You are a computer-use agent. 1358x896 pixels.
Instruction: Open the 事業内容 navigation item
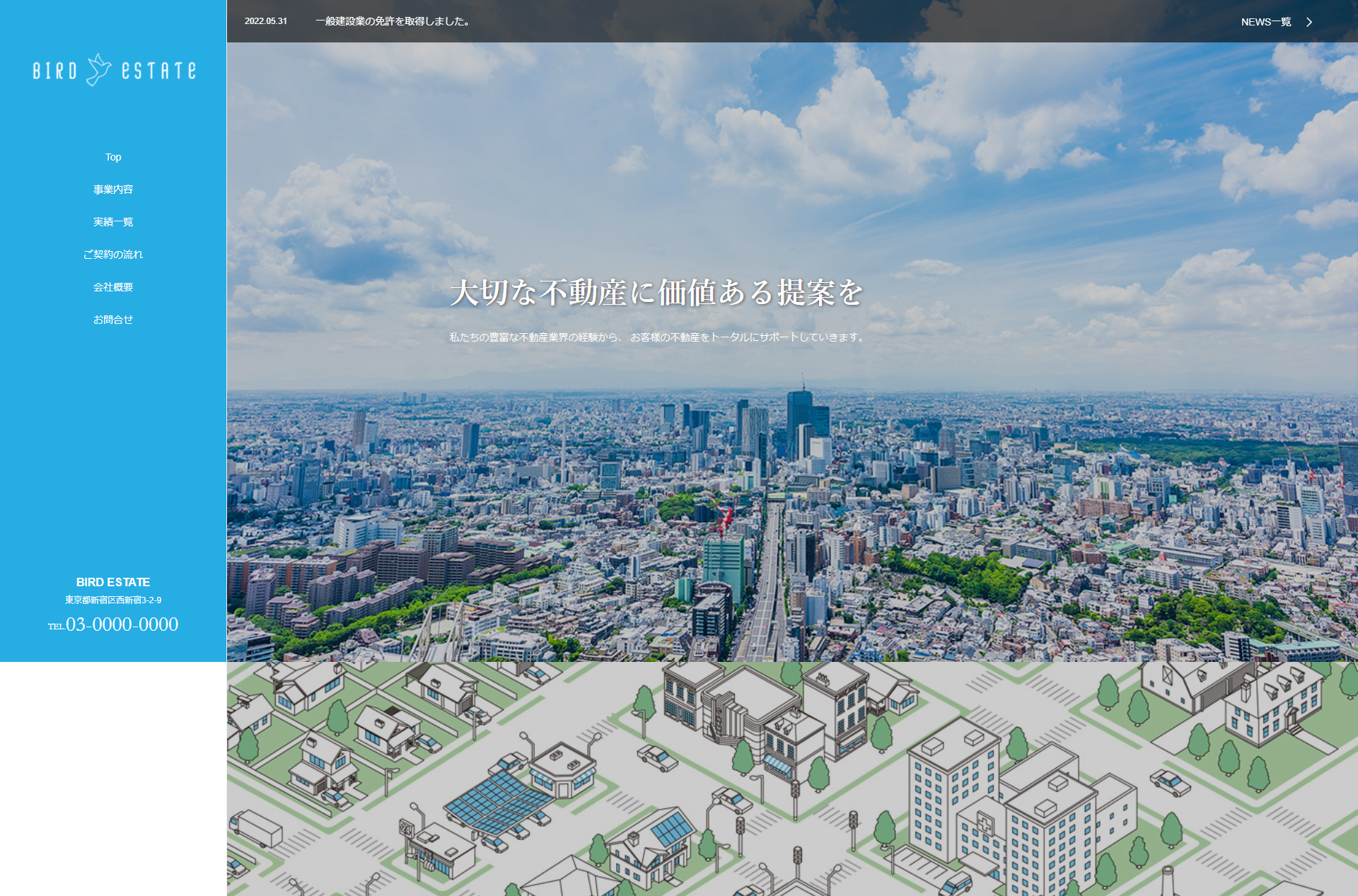point(113,190)
